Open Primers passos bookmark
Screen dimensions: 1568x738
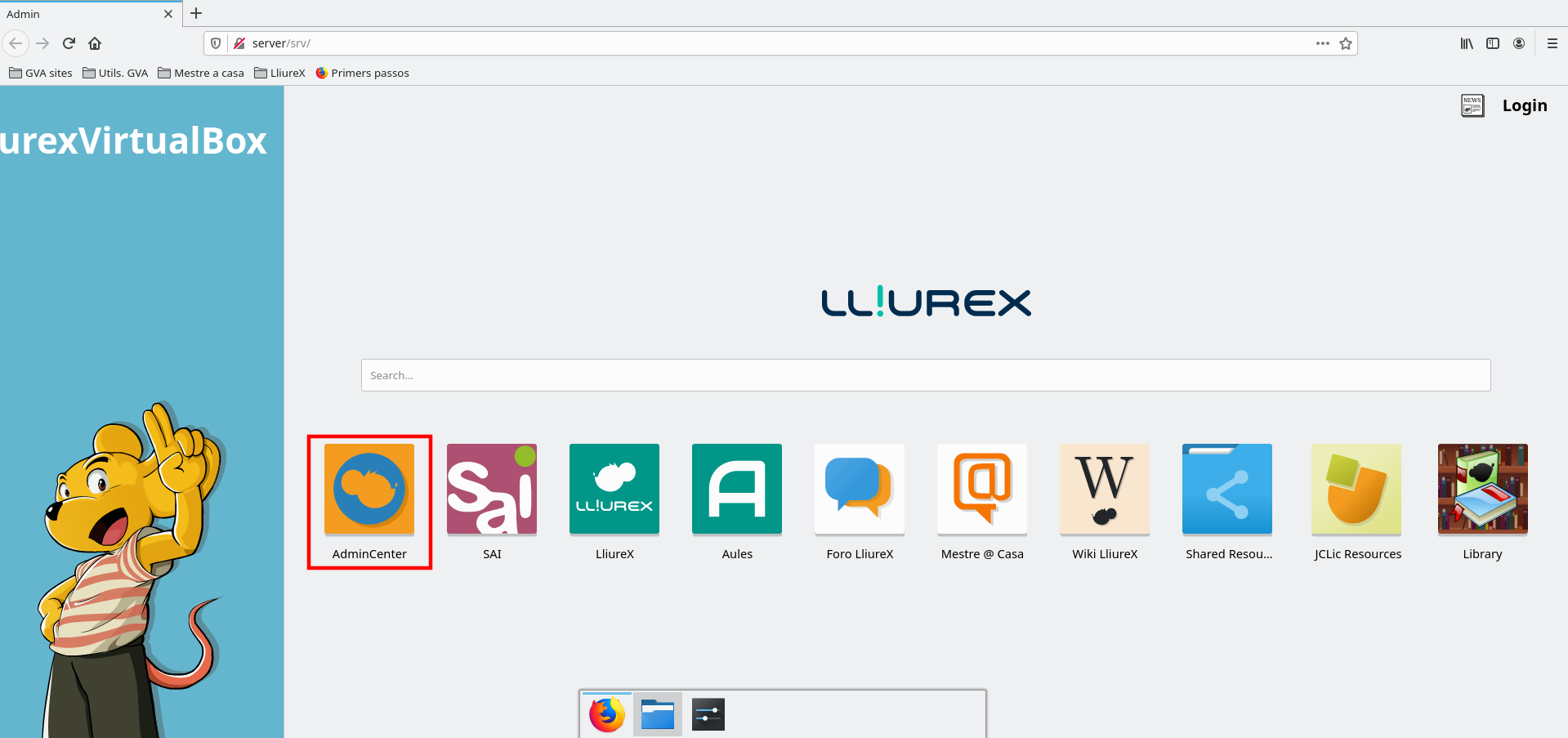362,73
